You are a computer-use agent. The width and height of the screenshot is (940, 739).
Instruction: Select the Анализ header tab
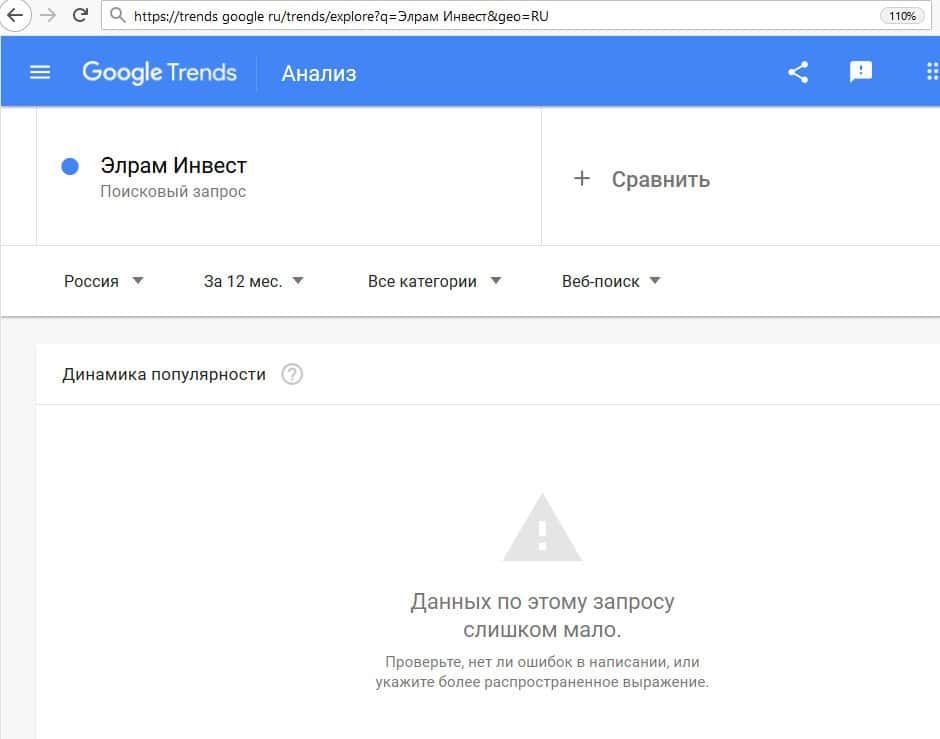(319, 73)
